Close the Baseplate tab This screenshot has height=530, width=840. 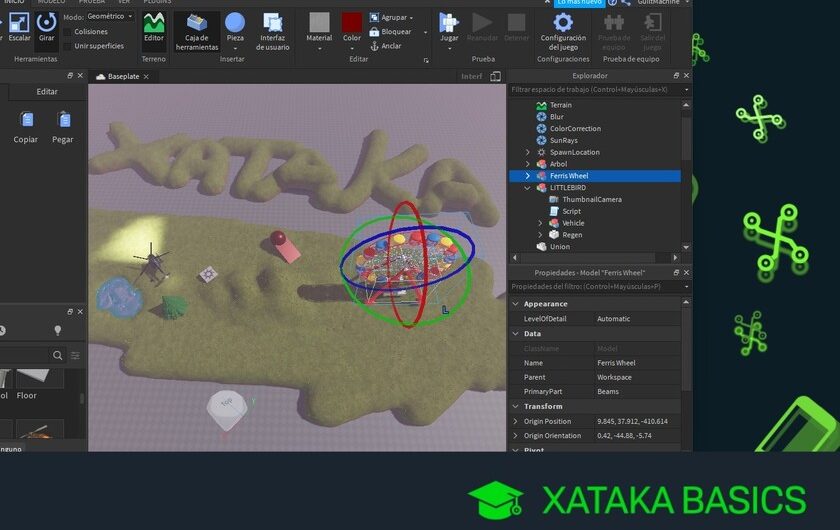146,77
